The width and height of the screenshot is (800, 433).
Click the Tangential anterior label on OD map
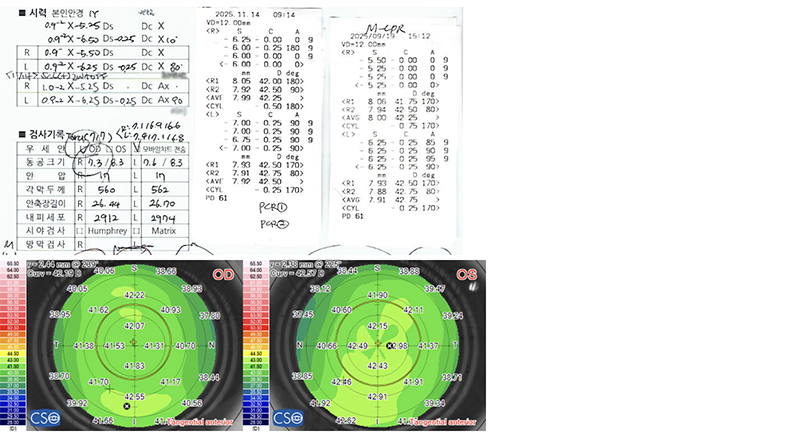pos(199,422)
